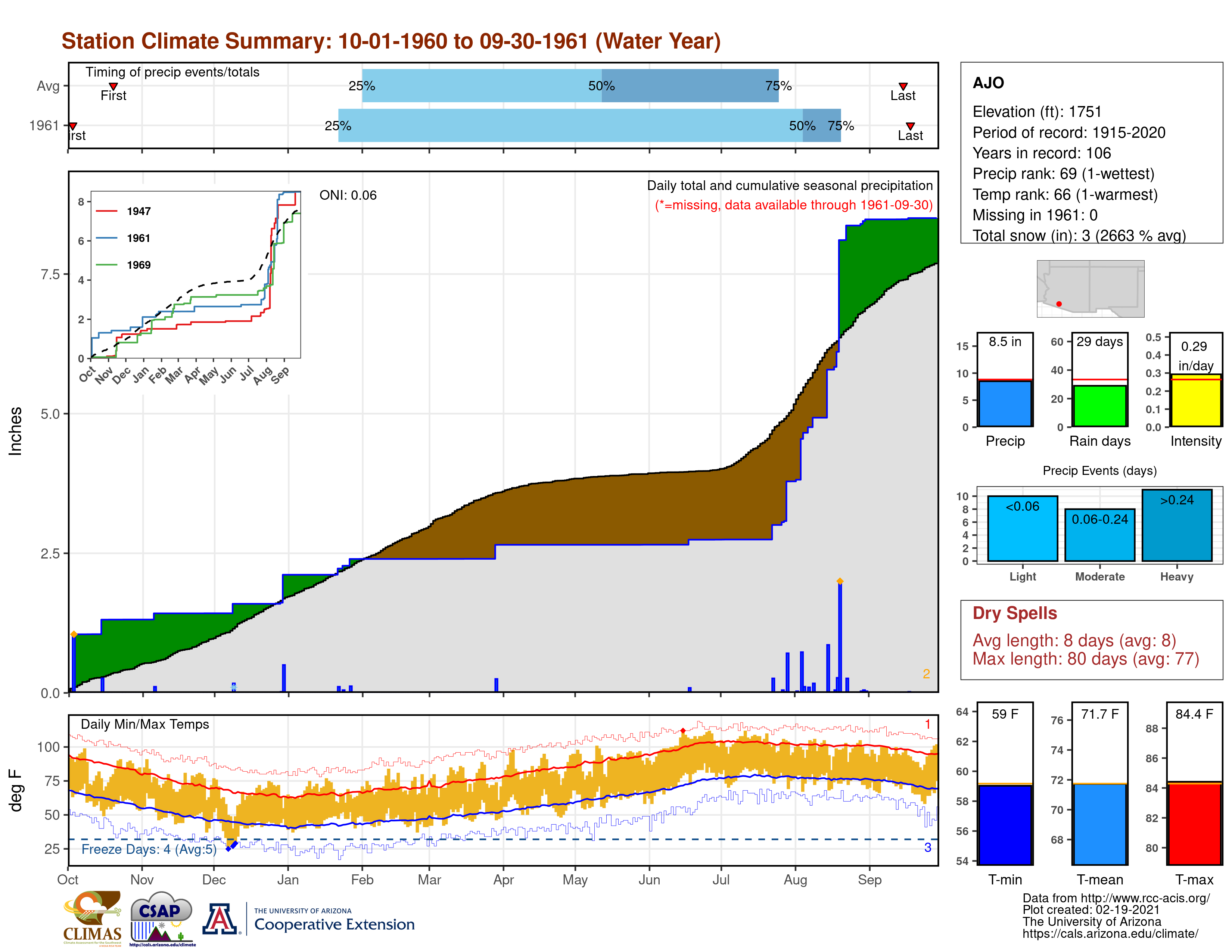
Task: Click the orange diamond at early October precipitation
Action: [74, 634]
